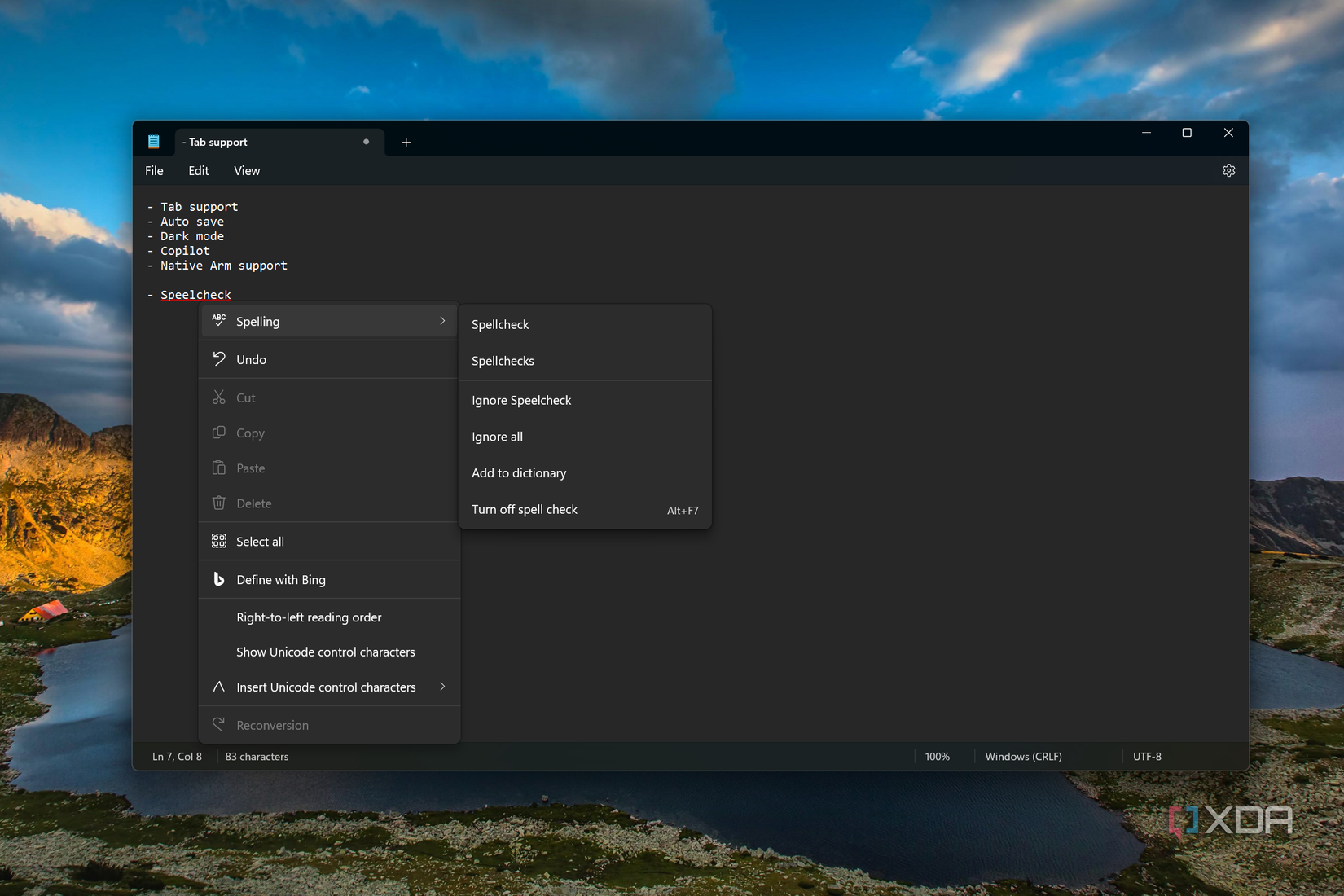Open Notepad settings with the gear icon

pyautogui.click(x=1228, y=170)
